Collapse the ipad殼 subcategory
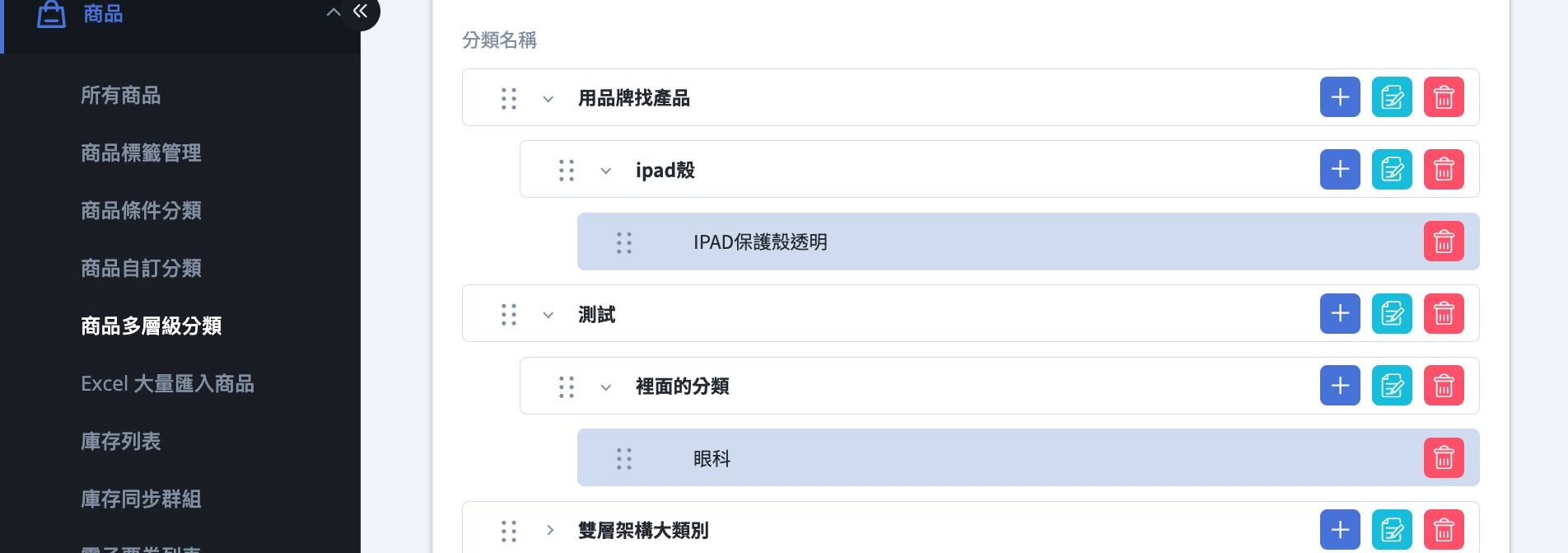This screenshot has width=1568, height=553. pyautogui.click(x=606, y=171)
